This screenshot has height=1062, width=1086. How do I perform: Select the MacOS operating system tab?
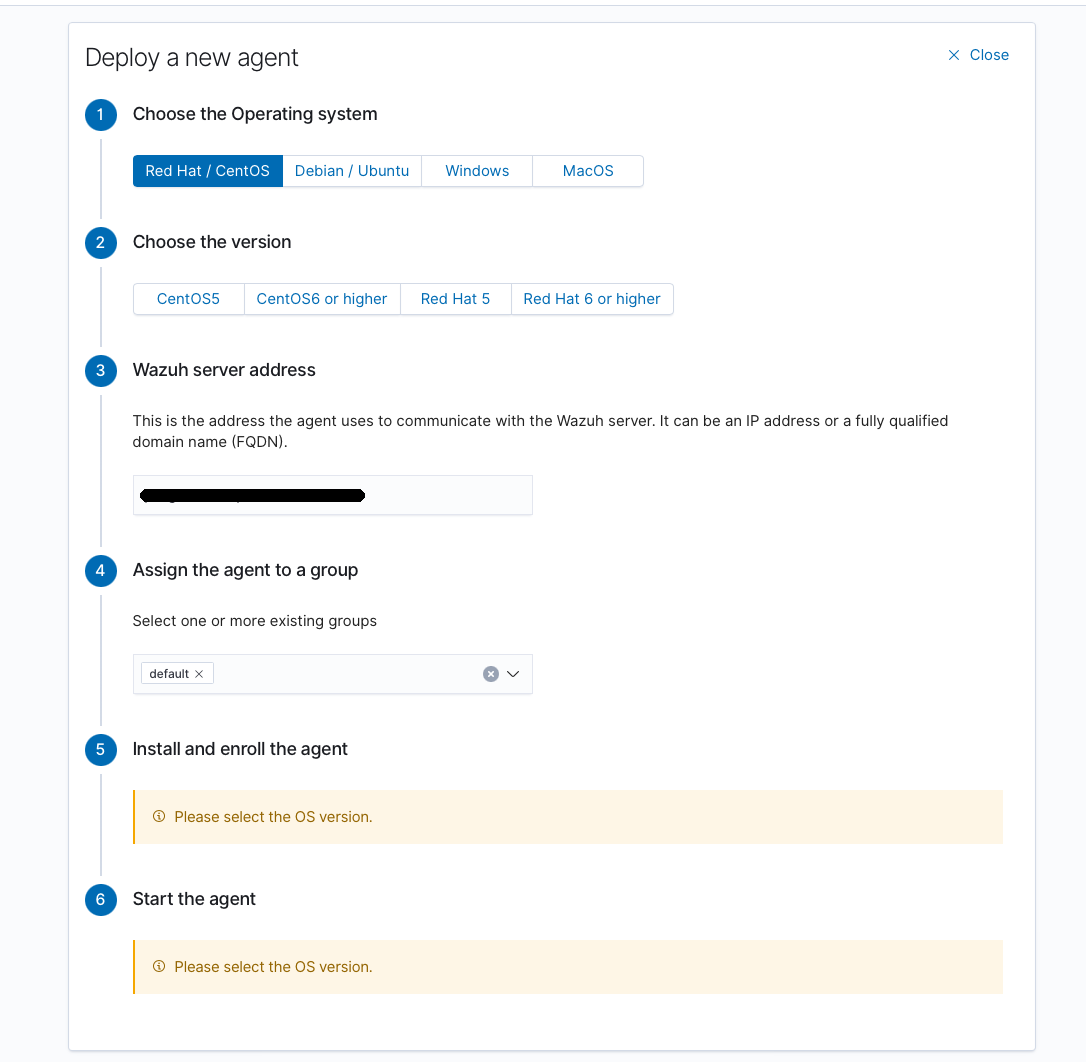point(587,171)
